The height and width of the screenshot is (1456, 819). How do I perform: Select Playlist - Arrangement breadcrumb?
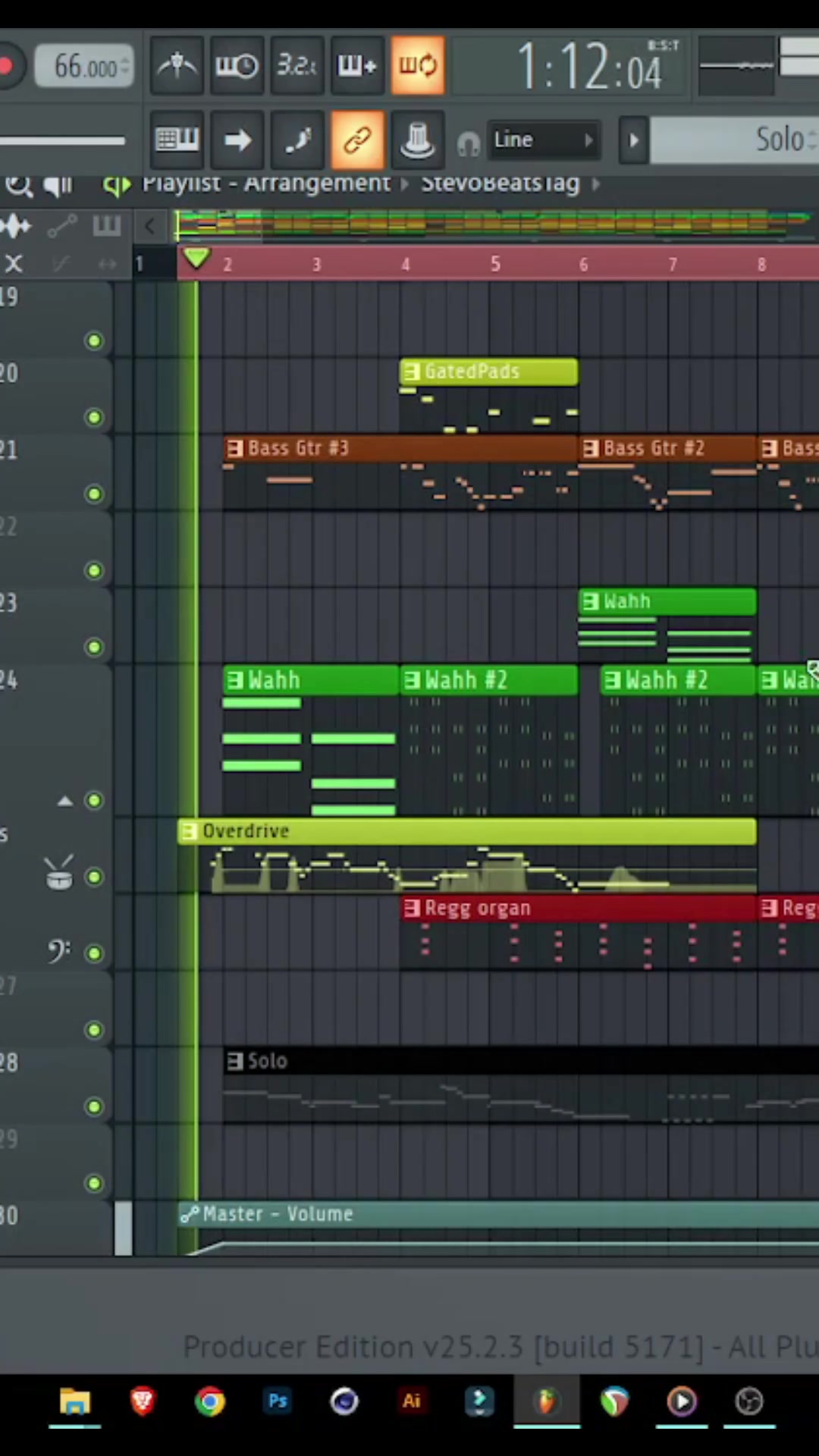click(x=266, y=184)
